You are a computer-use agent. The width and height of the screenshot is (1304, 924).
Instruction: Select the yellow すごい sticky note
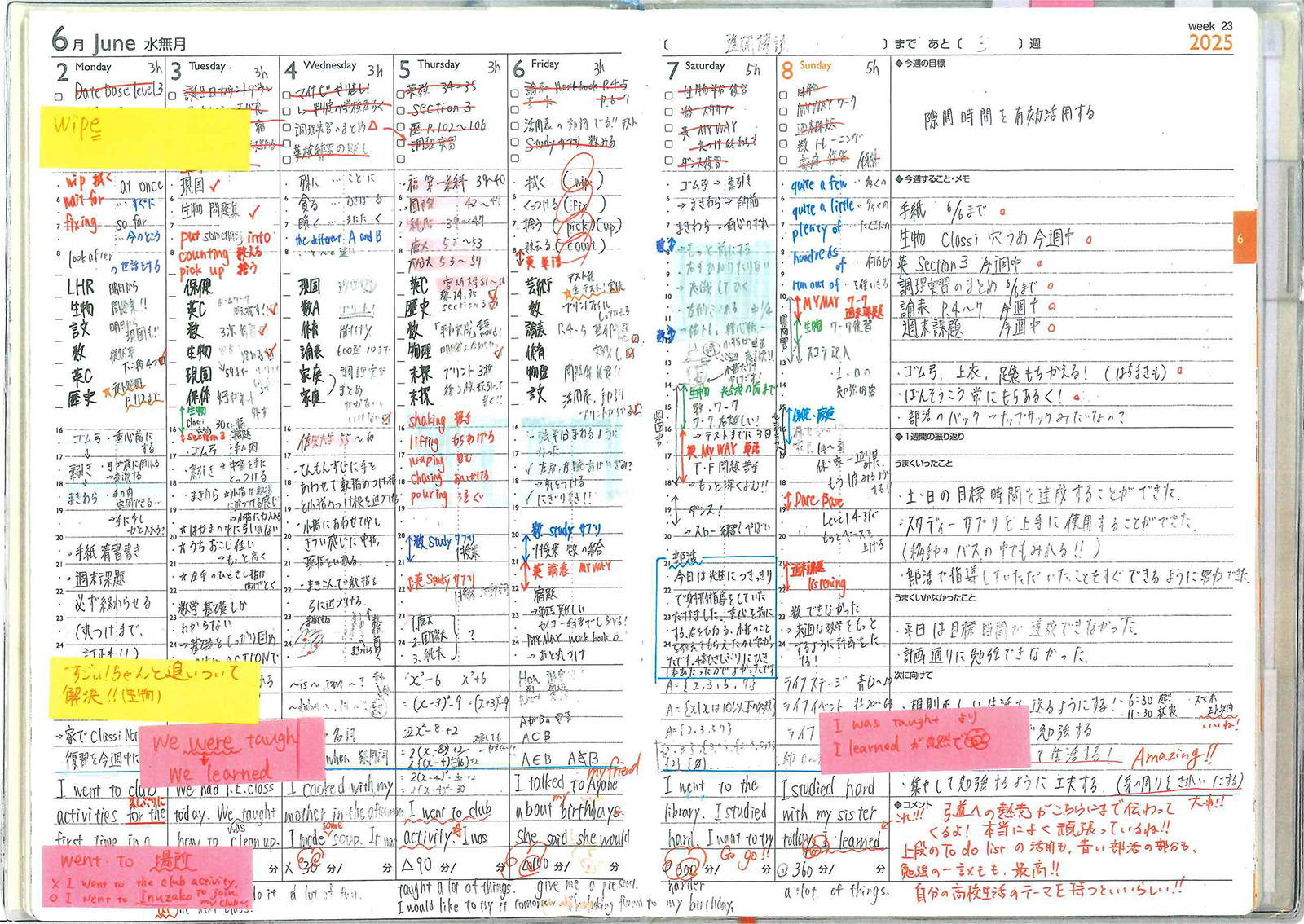[x=154, y=689]
